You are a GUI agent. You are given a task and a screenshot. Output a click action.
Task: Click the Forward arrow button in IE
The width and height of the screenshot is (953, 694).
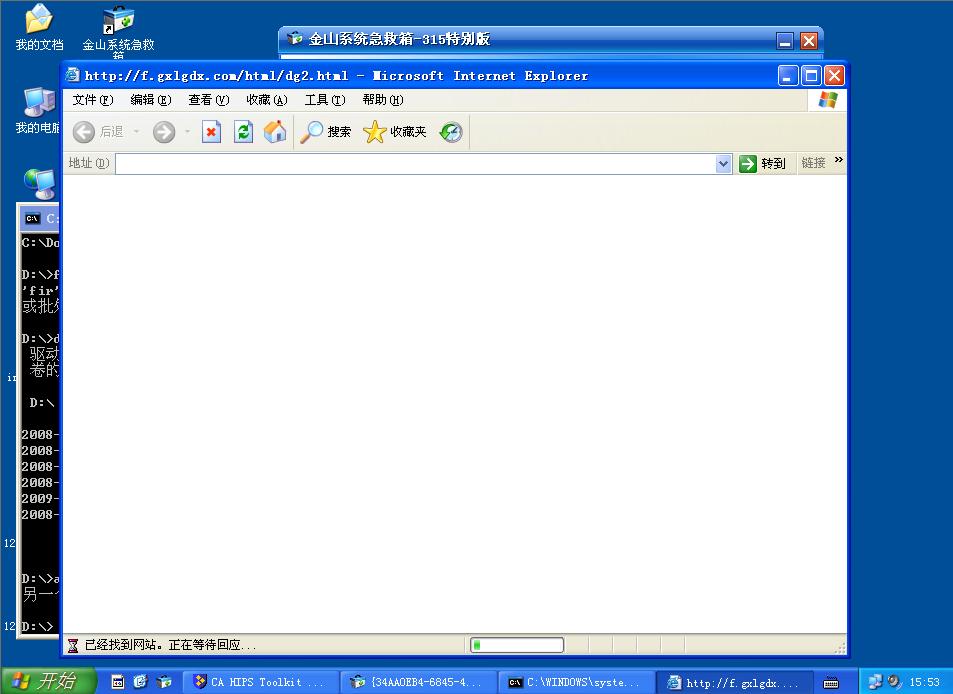163,132
